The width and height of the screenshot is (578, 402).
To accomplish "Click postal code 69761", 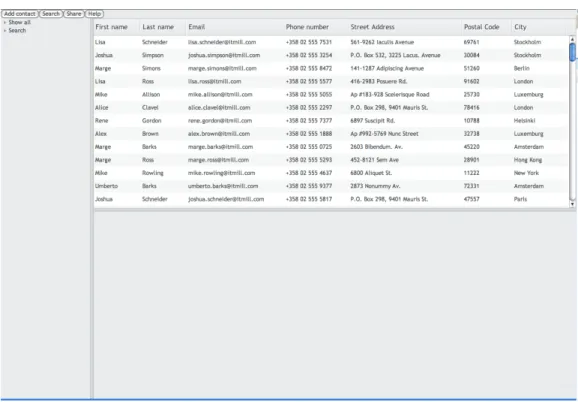I will (471, 42).
